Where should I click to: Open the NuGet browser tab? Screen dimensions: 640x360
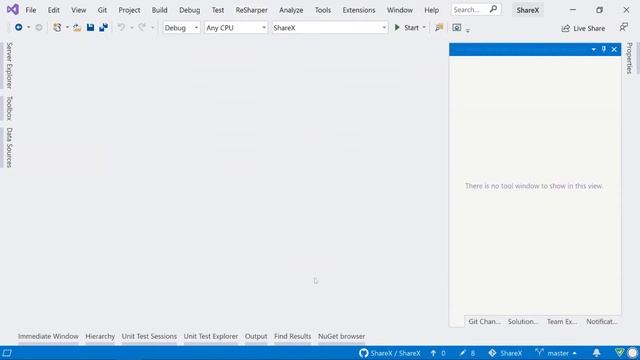point(342,336)
